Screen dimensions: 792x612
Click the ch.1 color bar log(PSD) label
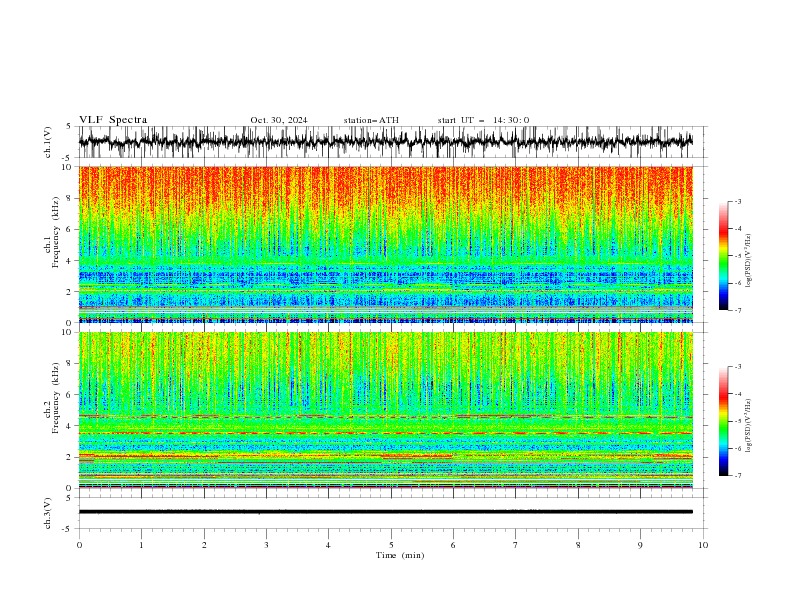(748, 261)
